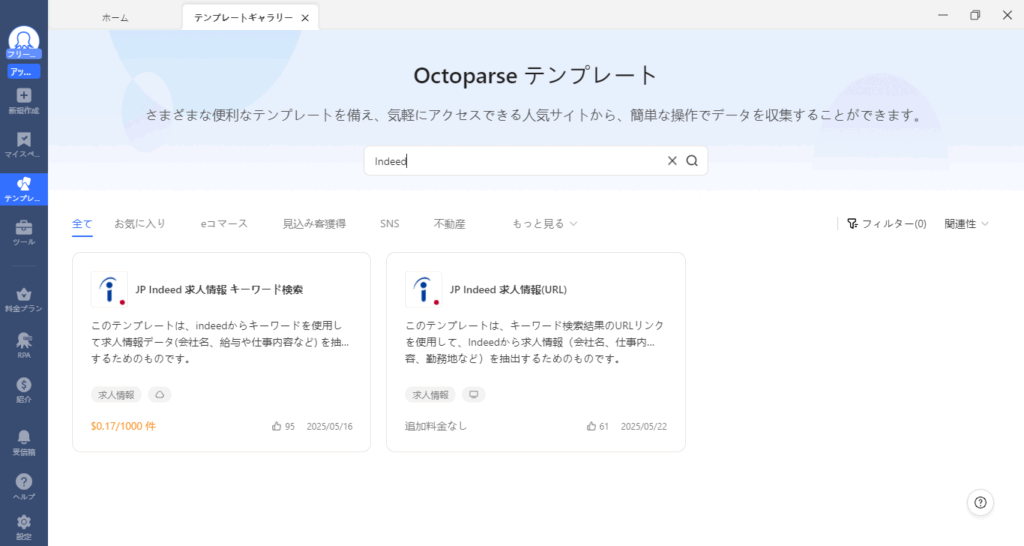Screen dimensions: 1024x546
Task: Open the user account avatar
Action: point(24,40)
